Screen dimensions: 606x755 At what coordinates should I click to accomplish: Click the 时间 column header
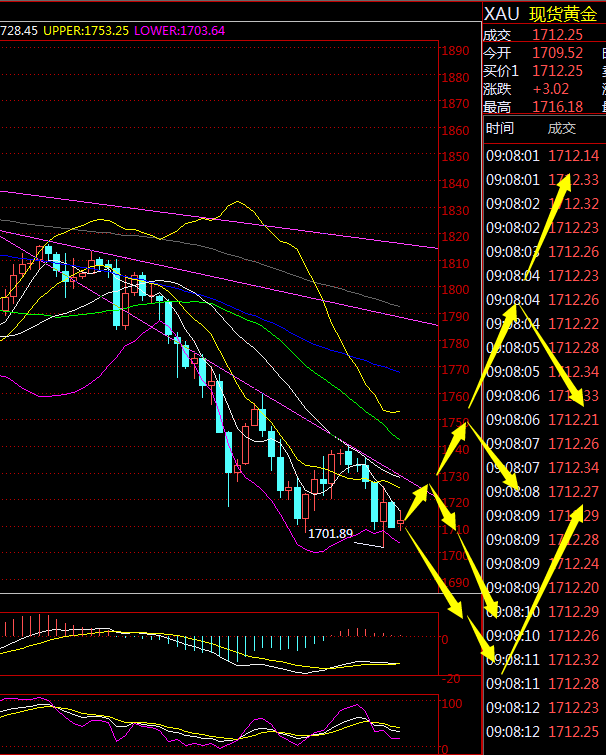pyautogui.click(x=500, y=128)
